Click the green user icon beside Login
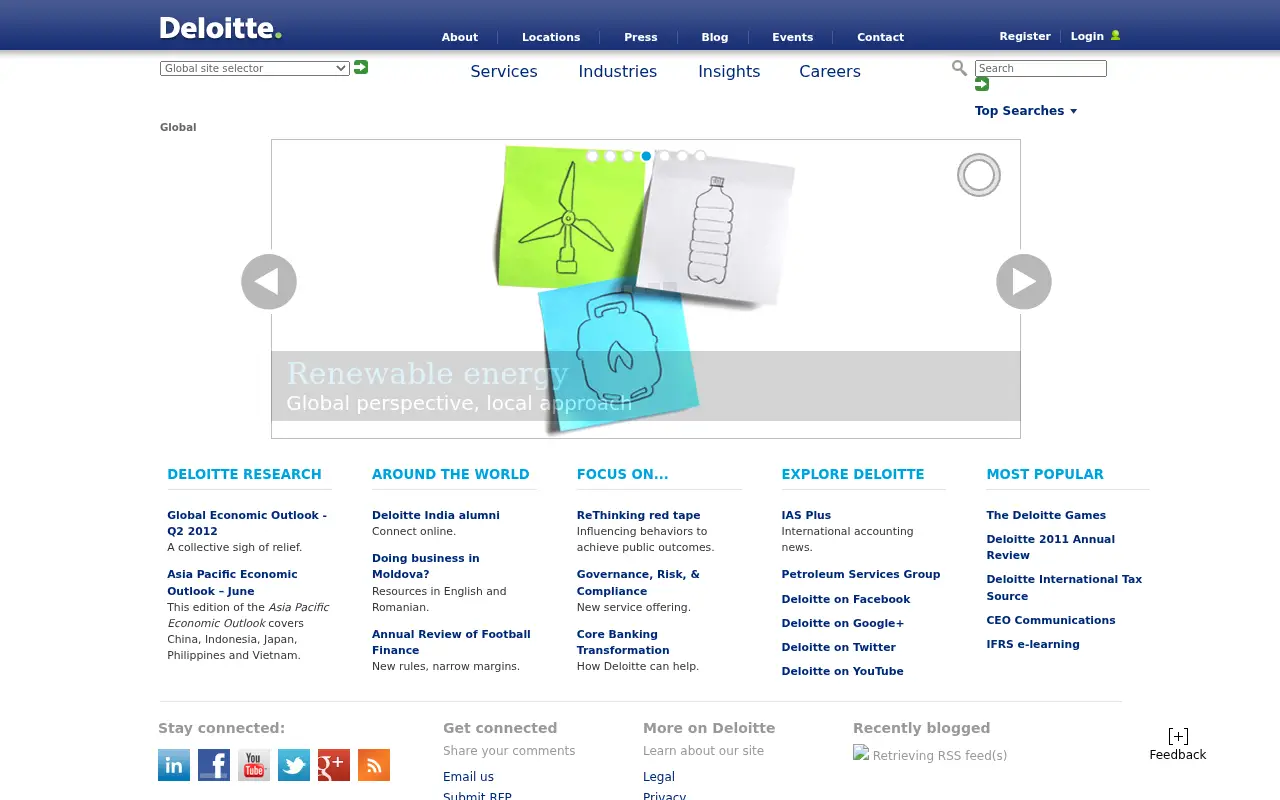 pyautogui.click(x=1115, y=35)
